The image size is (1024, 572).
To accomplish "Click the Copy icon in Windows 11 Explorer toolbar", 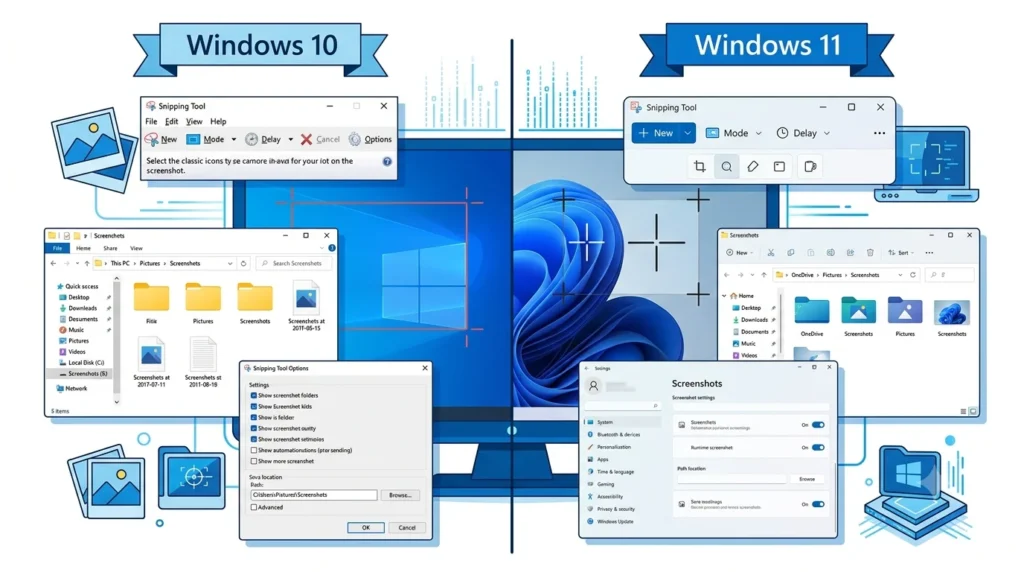I will point(790,253).
